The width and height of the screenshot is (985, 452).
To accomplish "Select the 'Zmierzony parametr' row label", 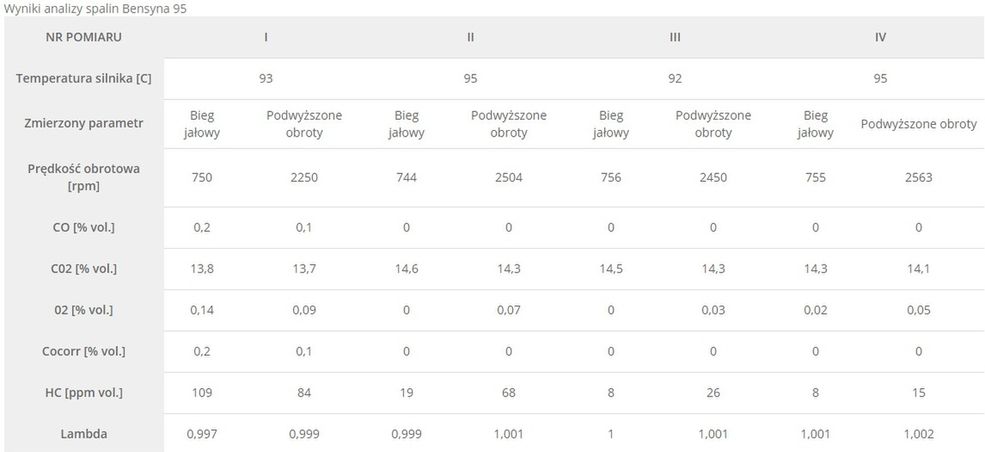I will [x=84, y=124].
